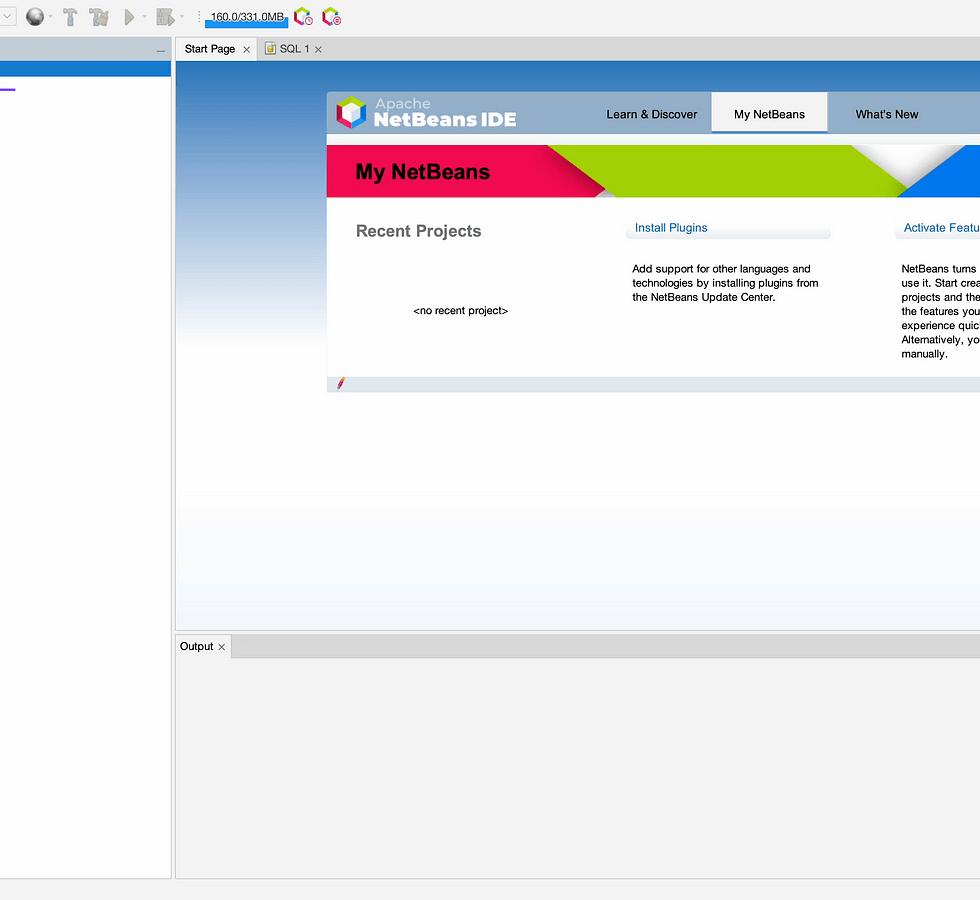Screen dimensions: 980x900
Task: Switch to the SQL 1 editor tab
Action: click(293, 49)
